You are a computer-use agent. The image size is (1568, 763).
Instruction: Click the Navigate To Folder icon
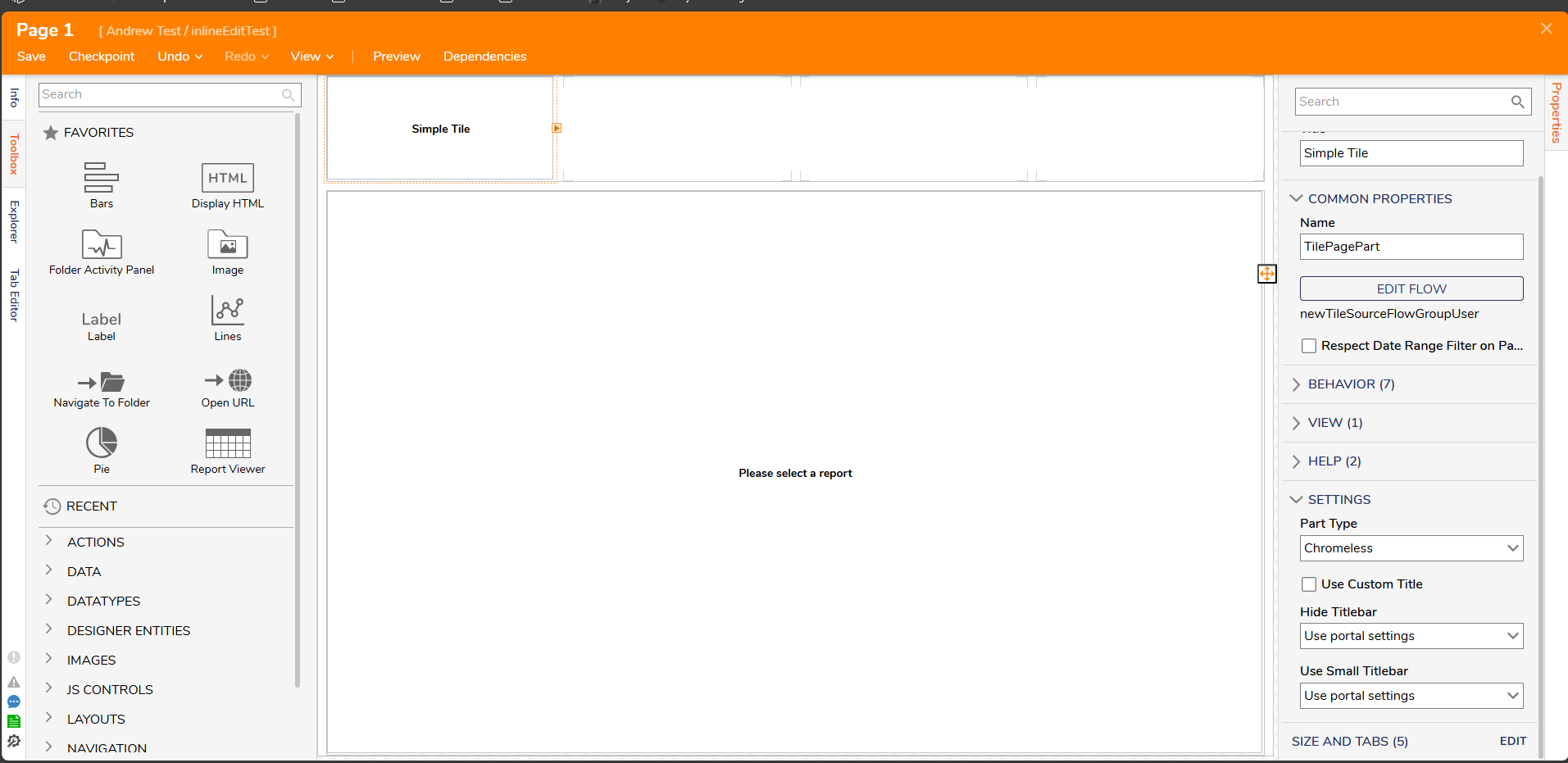click(102, 381)
